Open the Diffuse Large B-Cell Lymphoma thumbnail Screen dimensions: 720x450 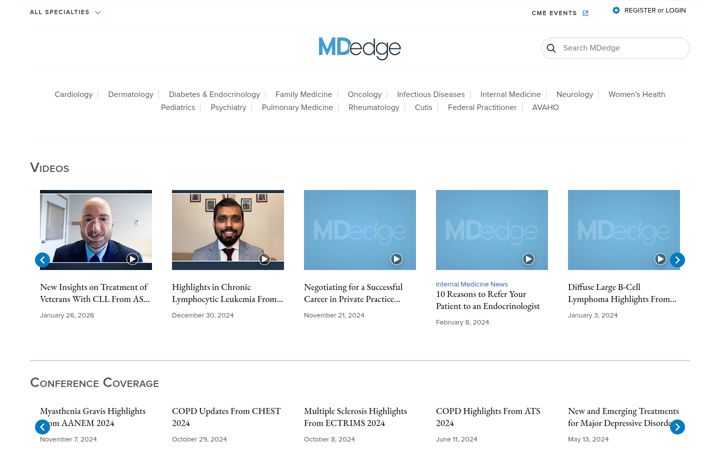coord(624,230)
